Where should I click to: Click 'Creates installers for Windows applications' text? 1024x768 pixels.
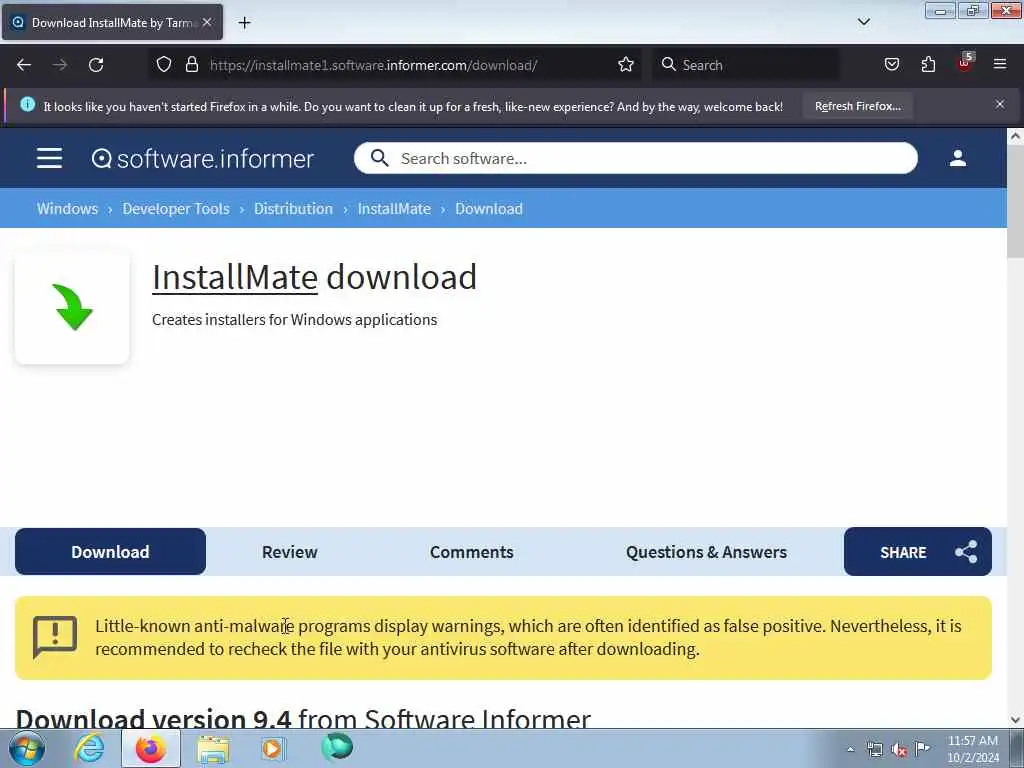295,319
